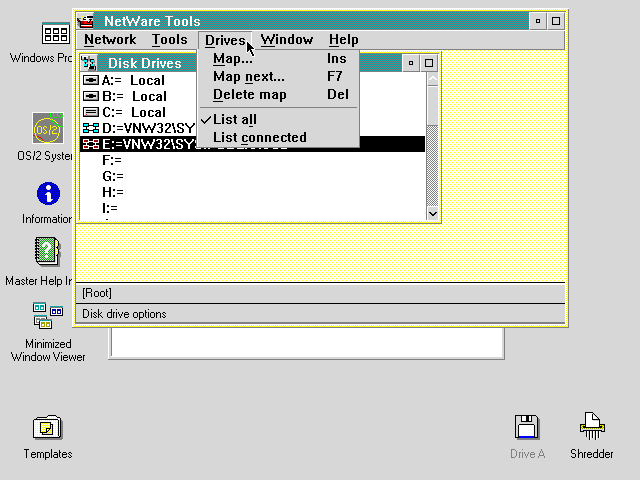Select the Drive A desktop icon
Screen dimensions: 640x480
point(527,427)
